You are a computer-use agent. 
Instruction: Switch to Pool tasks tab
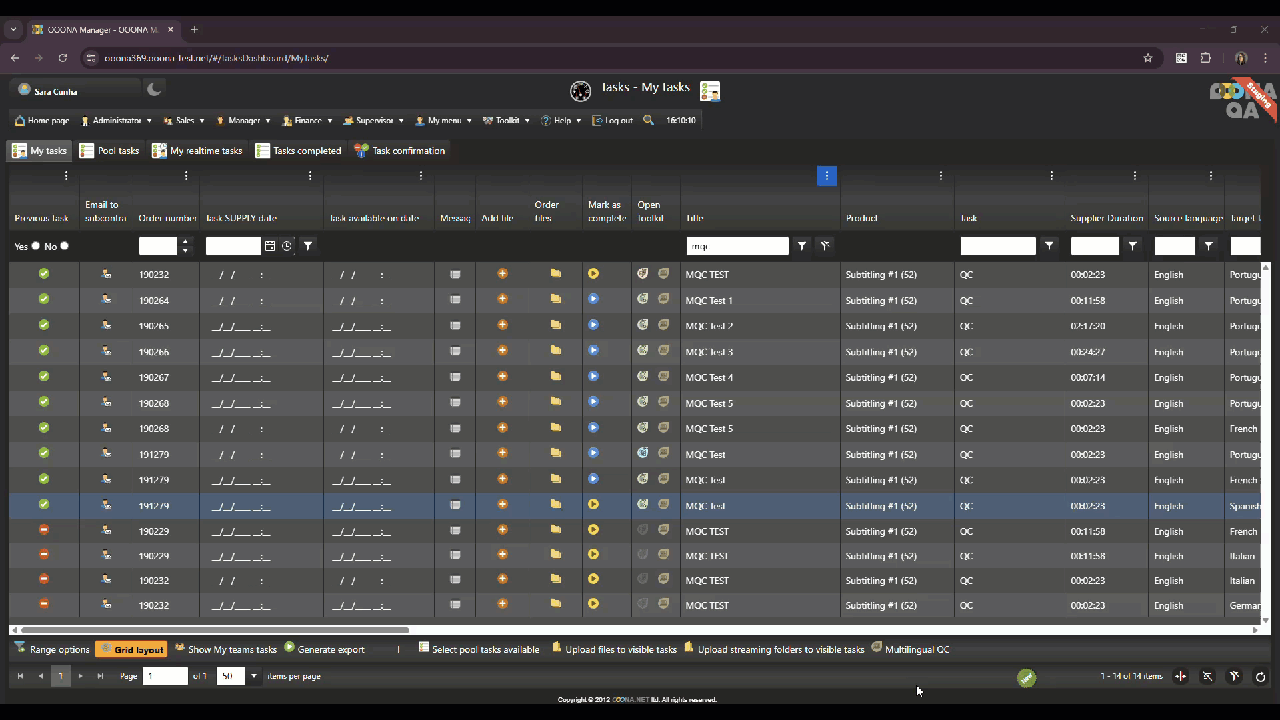pos(110,151)
